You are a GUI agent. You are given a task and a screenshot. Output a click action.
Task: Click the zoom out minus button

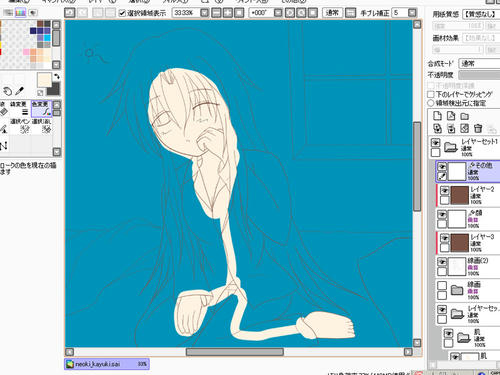pos(216,13)
